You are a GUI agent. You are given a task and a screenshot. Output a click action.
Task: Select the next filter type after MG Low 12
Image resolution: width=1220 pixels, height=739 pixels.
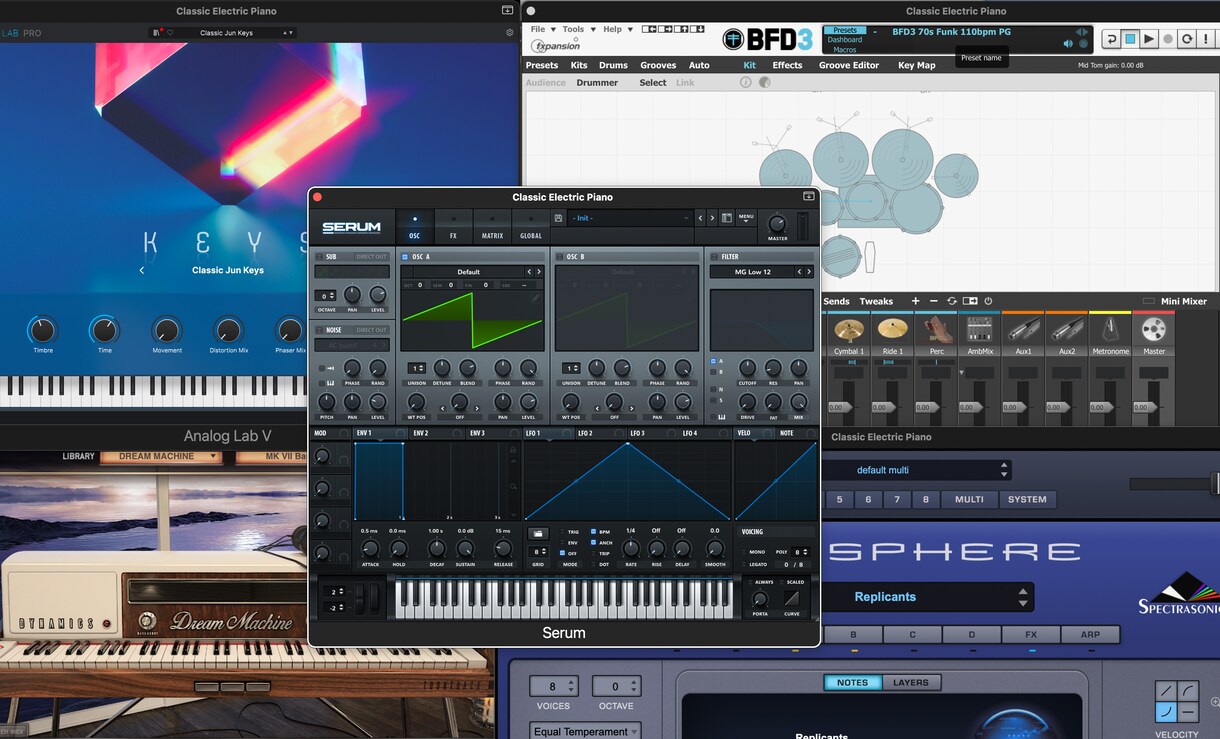809,272
